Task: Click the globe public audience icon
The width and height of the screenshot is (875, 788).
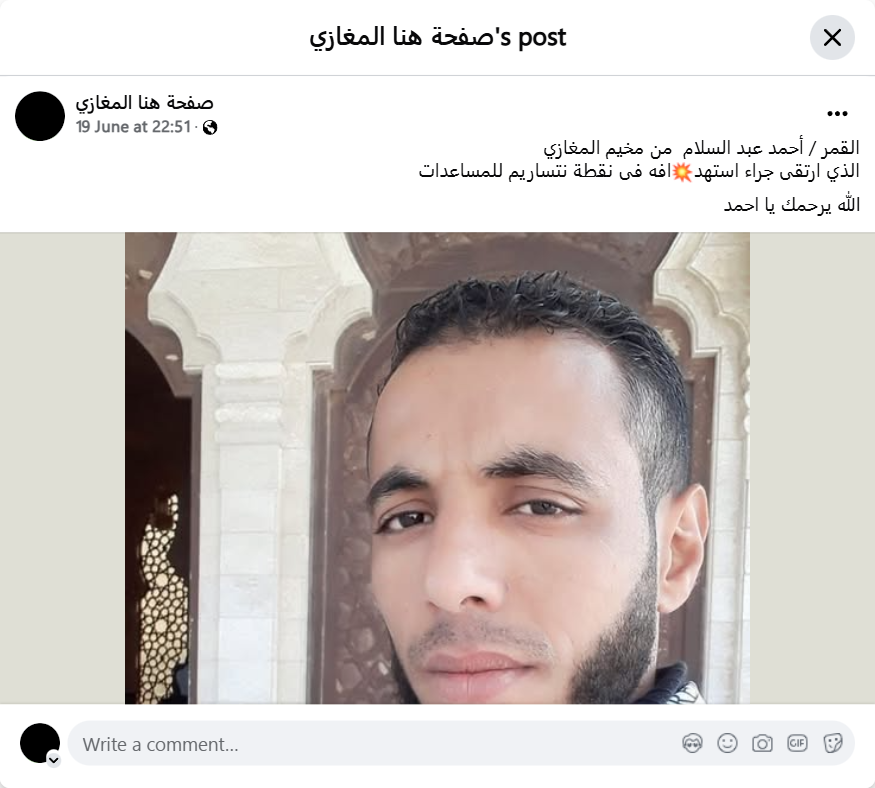Action: click(210, 128)
